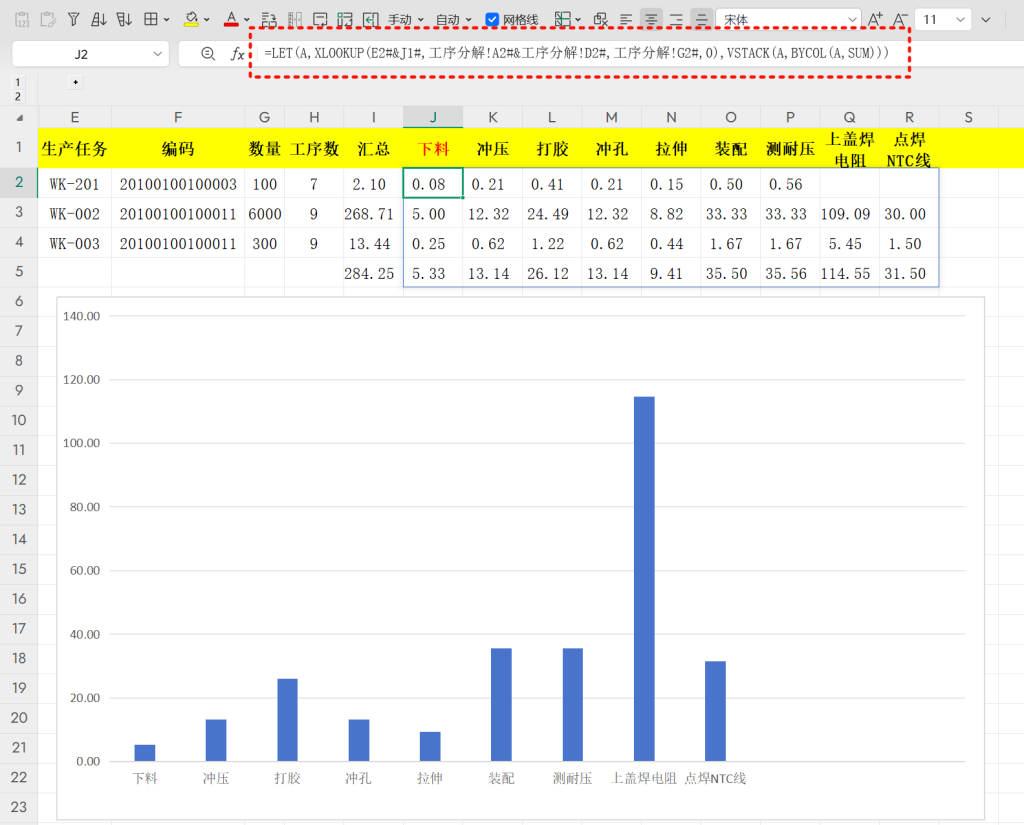Click chart axis label 点焊NTC线

(x=715, y=778)
